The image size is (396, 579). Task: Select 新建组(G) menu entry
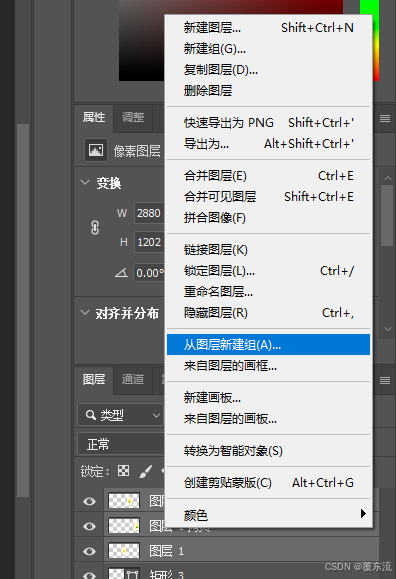(x=268, y=49)
